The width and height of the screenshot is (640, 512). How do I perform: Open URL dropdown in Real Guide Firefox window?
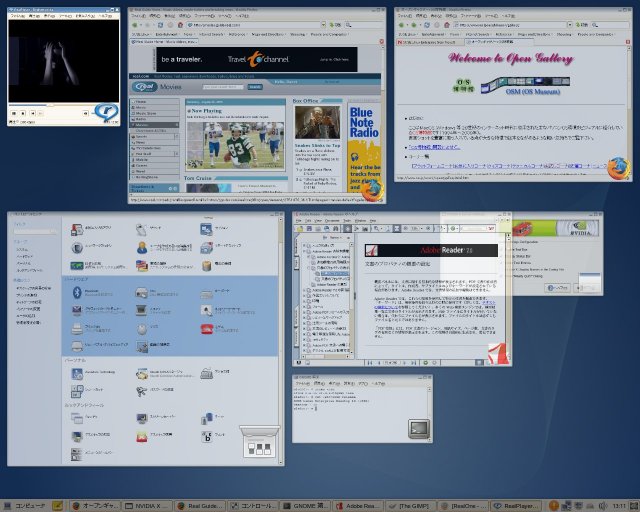pos(323,25)
